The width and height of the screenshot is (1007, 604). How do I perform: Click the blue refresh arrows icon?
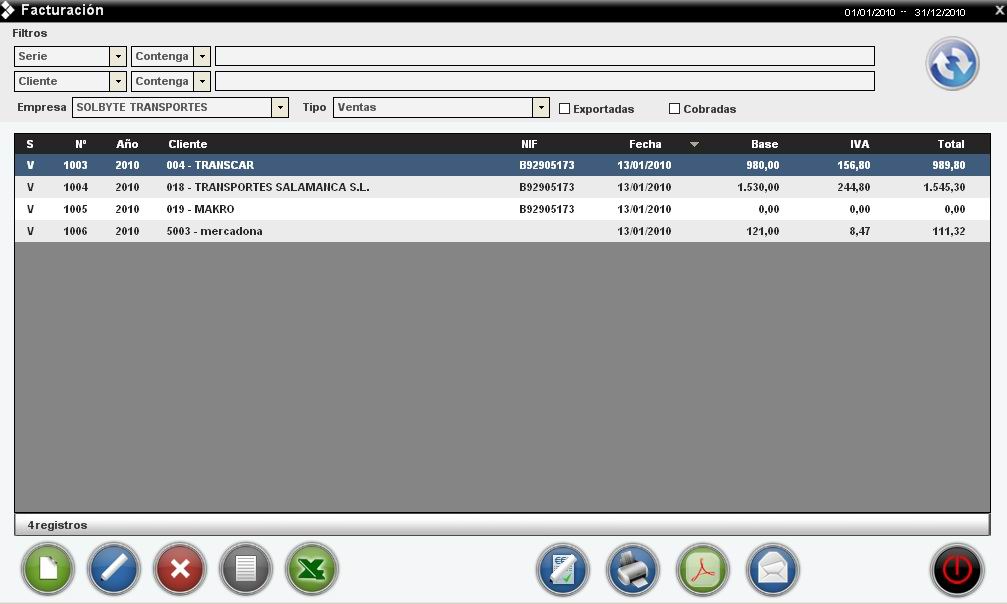click(952, 63)
